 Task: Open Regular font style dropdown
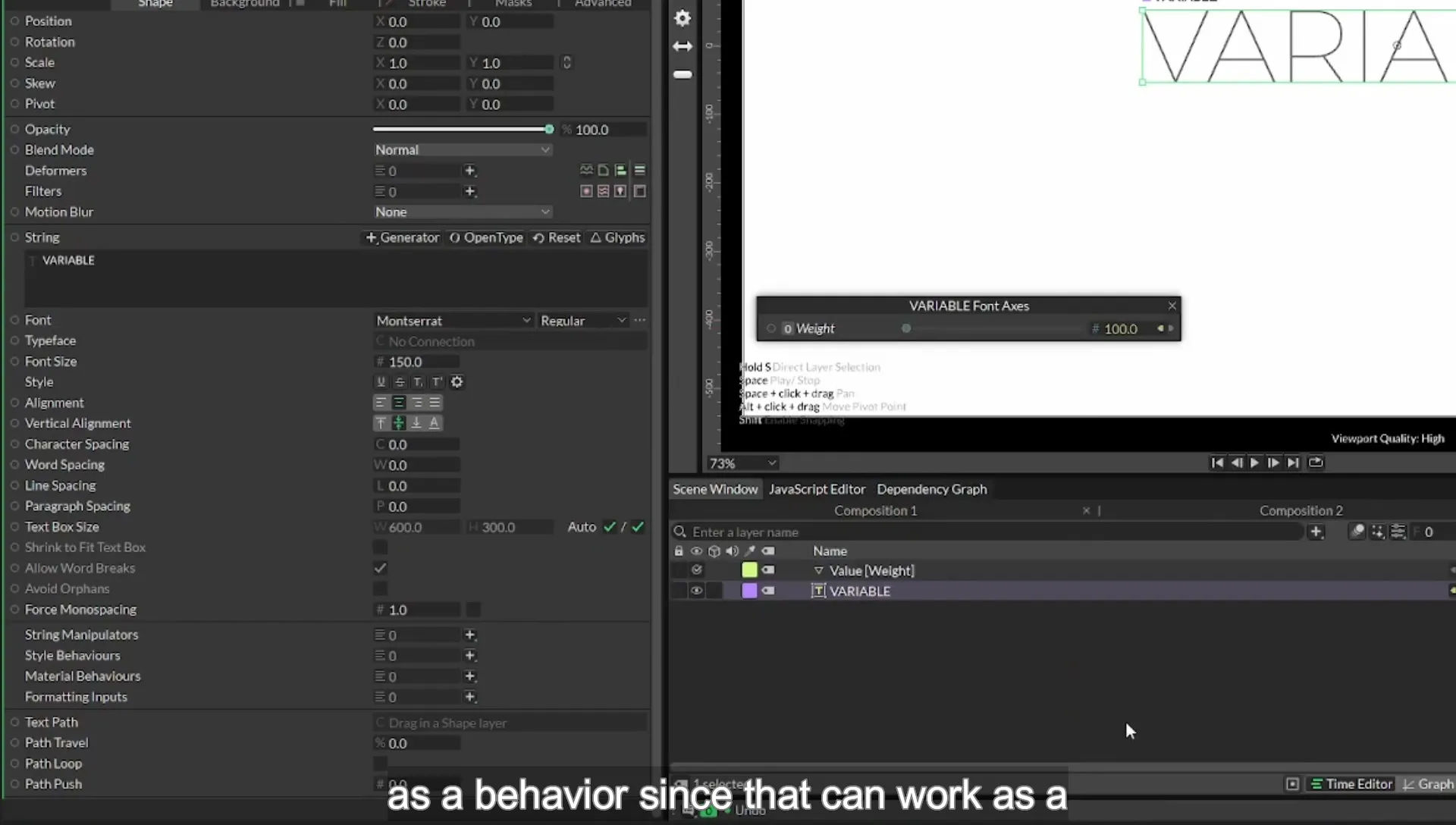583,321
